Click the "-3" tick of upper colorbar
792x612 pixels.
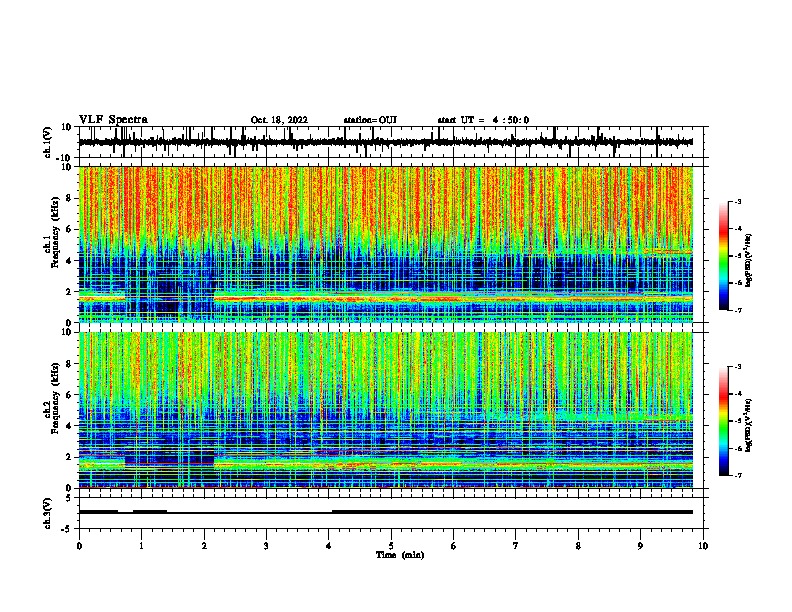[x=738, y=201]
